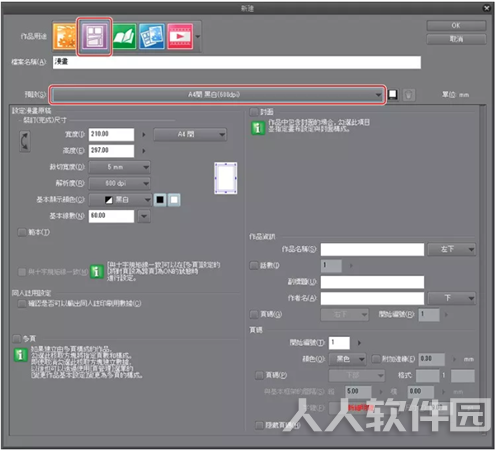This screenshot has width=496, height=450.
Task: Click the 取消 cancel button
Action: tap(456, 39)
